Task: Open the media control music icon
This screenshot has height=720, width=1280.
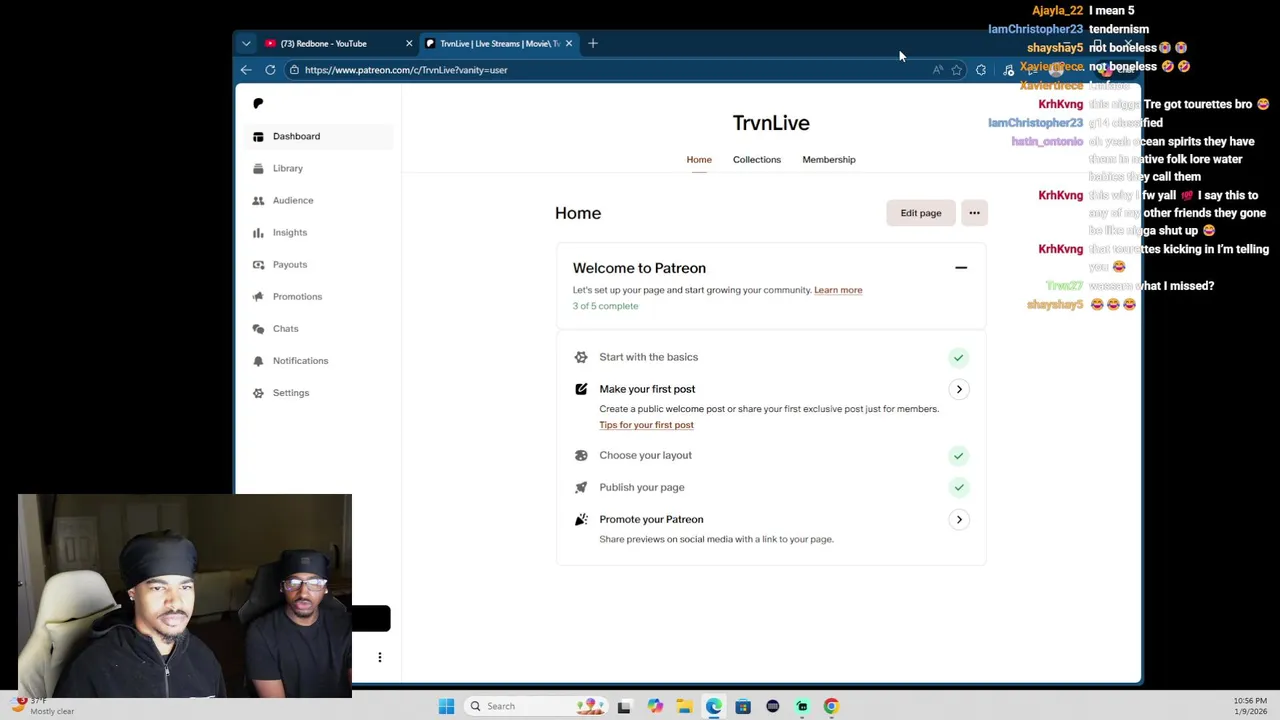Action: coord(1008,70)
